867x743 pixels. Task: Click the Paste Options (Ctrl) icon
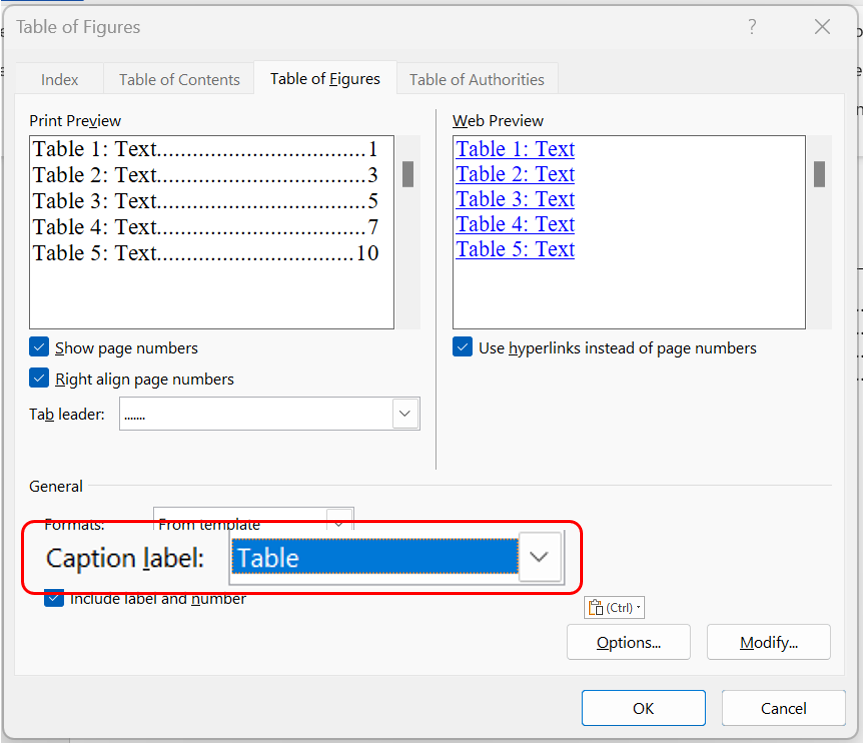[614, 608]
